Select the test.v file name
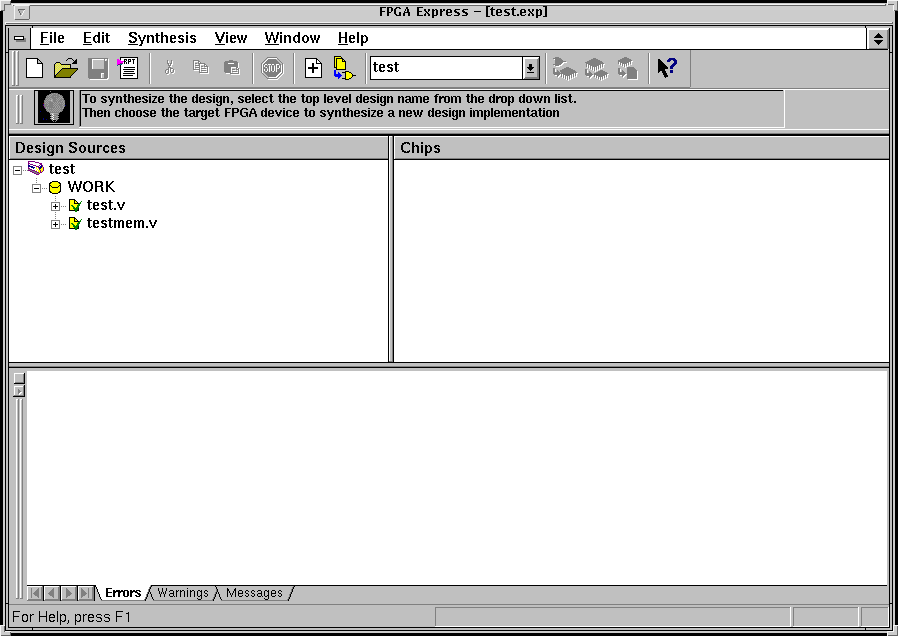Screen dimensions: 898x636 pyautogui.click(x=106, y=206)
